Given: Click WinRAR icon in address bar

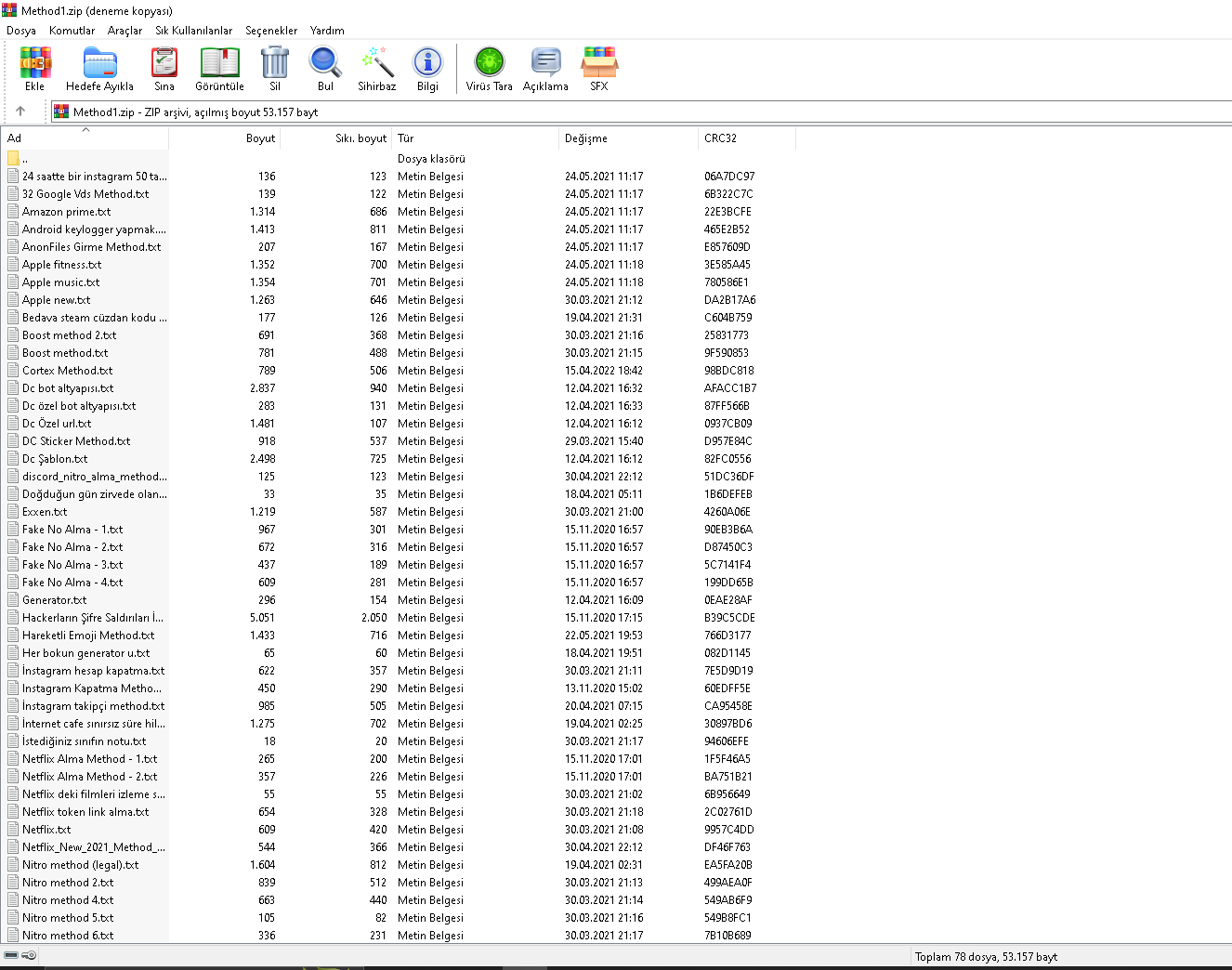Looking at the screenshot, I should 61,111.
